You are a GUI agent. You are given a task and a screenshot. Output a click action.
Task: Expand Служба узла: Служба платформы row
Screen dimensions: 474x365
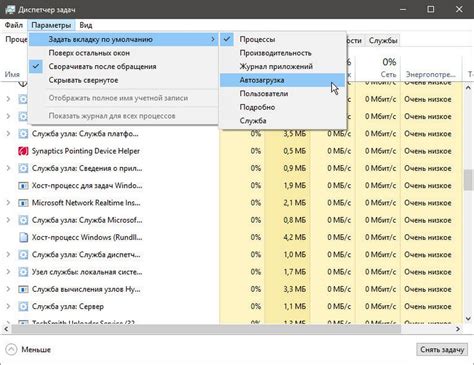tap(8, 134)
